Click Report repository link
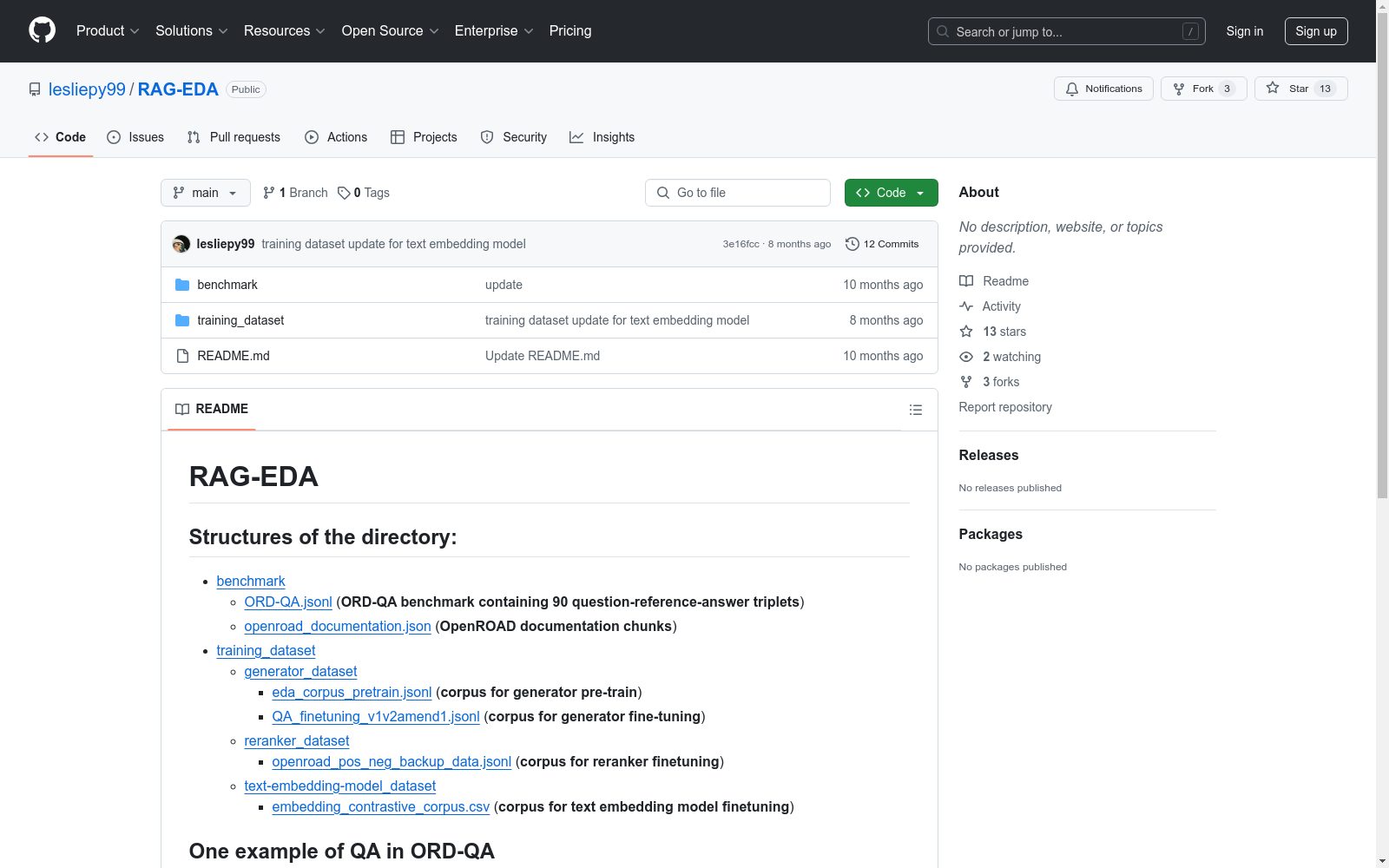The height and width of the screenshot is (868, 1389). click(x=1005, y=407)
